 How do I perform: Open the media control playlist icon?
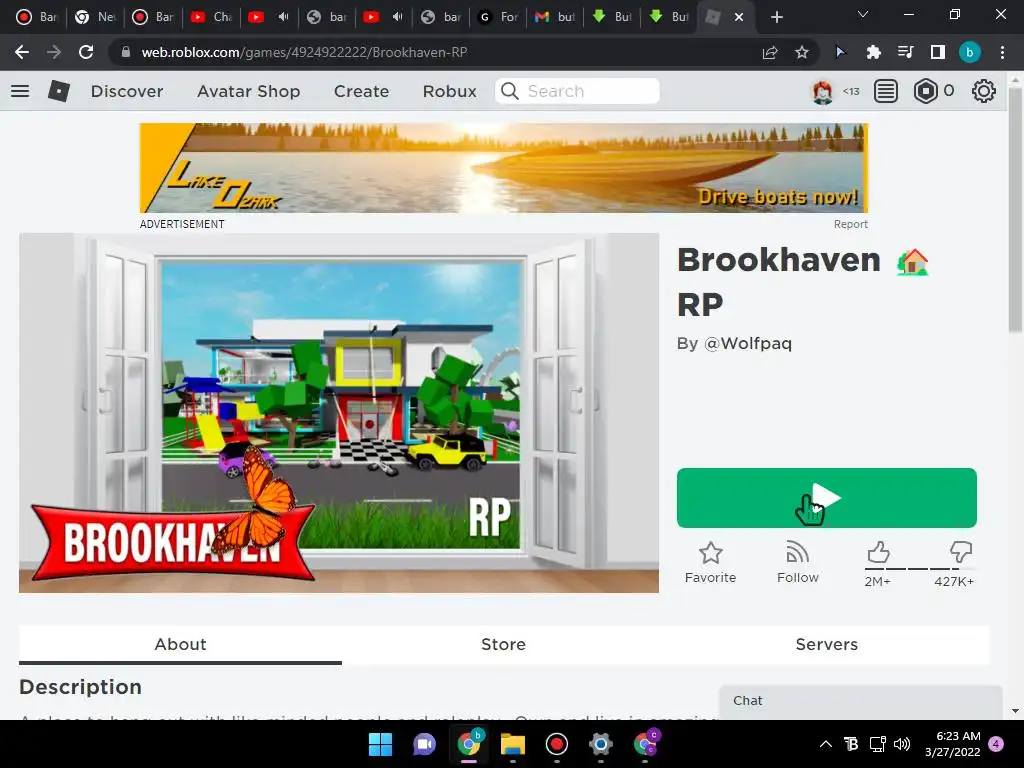pyautogui.click(x=905, y=52)
